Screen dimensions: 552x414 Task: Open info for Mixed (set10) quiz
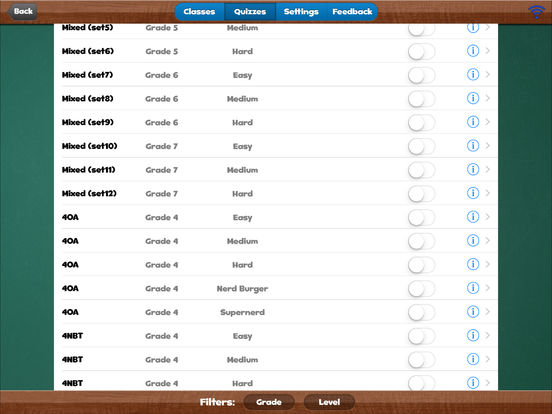click(473, 145)
